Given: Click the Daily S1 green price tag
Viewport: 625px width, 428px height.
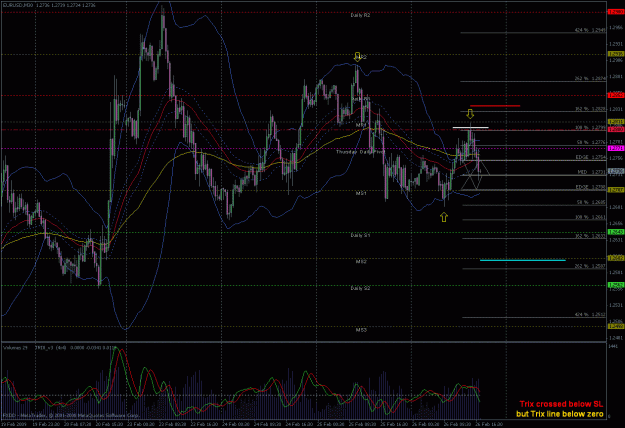Looking at the screenshot, I should click(616, 232).
